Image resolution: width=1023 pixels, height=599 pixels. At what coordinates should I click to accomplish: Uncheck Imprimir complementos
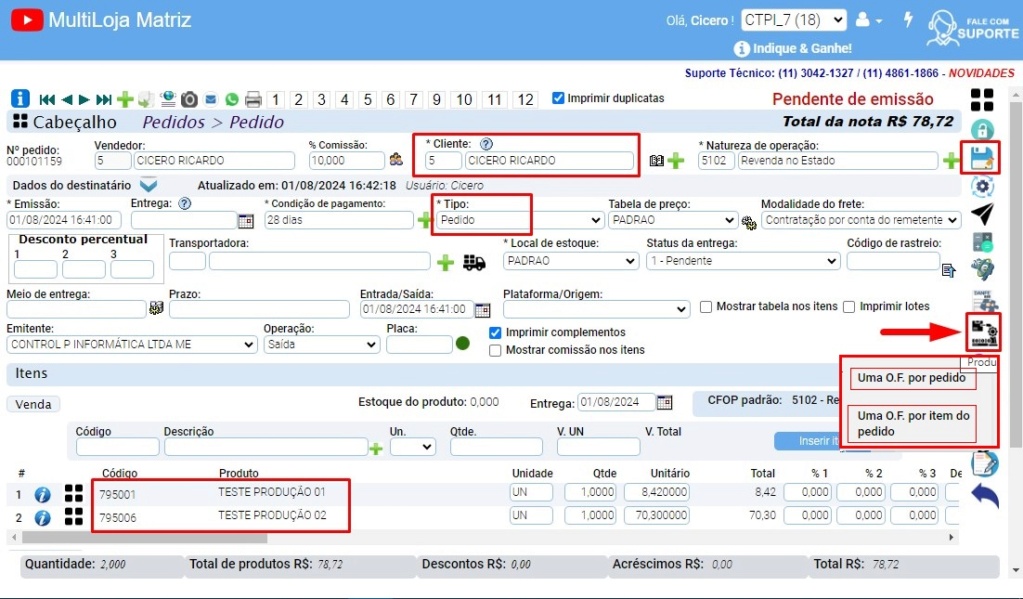pos(495,331)
